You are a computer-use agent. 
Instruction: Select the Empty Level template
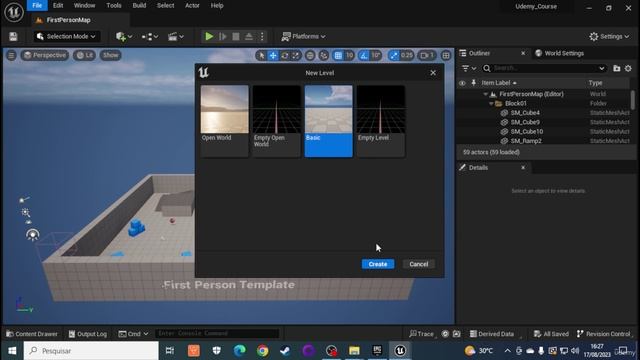381,121
